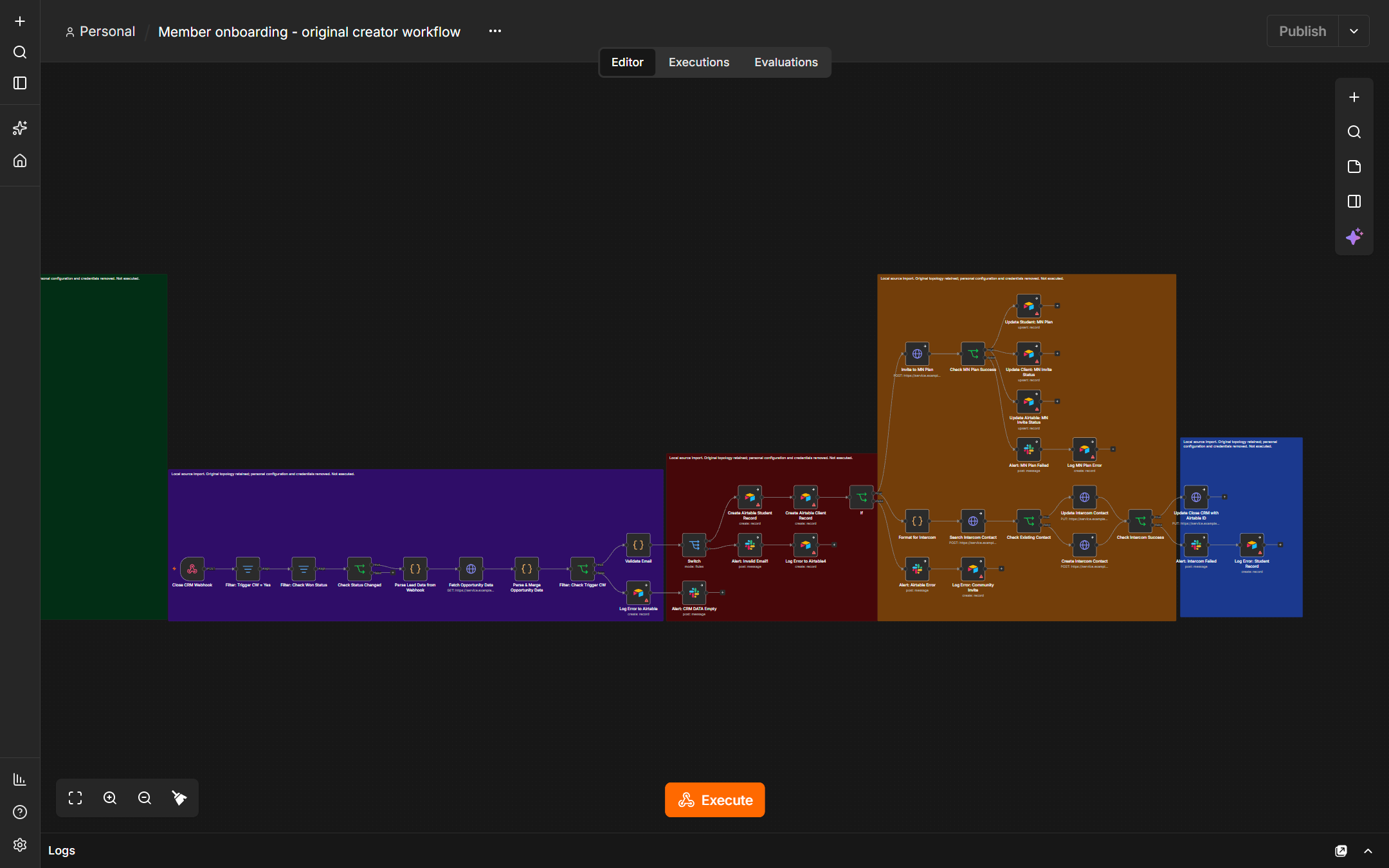Select the Check MN Plan Success node
The image size is (1389, 868).
click(973, 354)
